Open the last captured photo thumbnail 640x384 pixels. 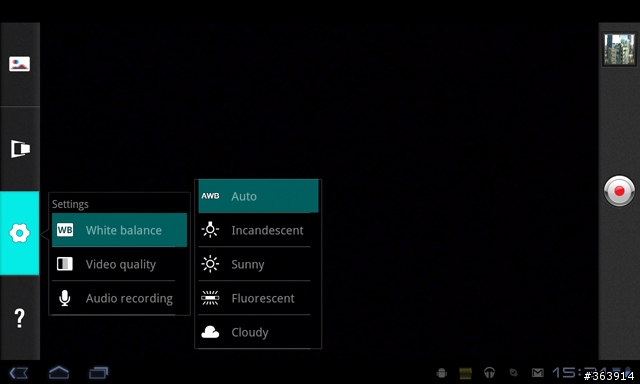click(x=619, y=49)
